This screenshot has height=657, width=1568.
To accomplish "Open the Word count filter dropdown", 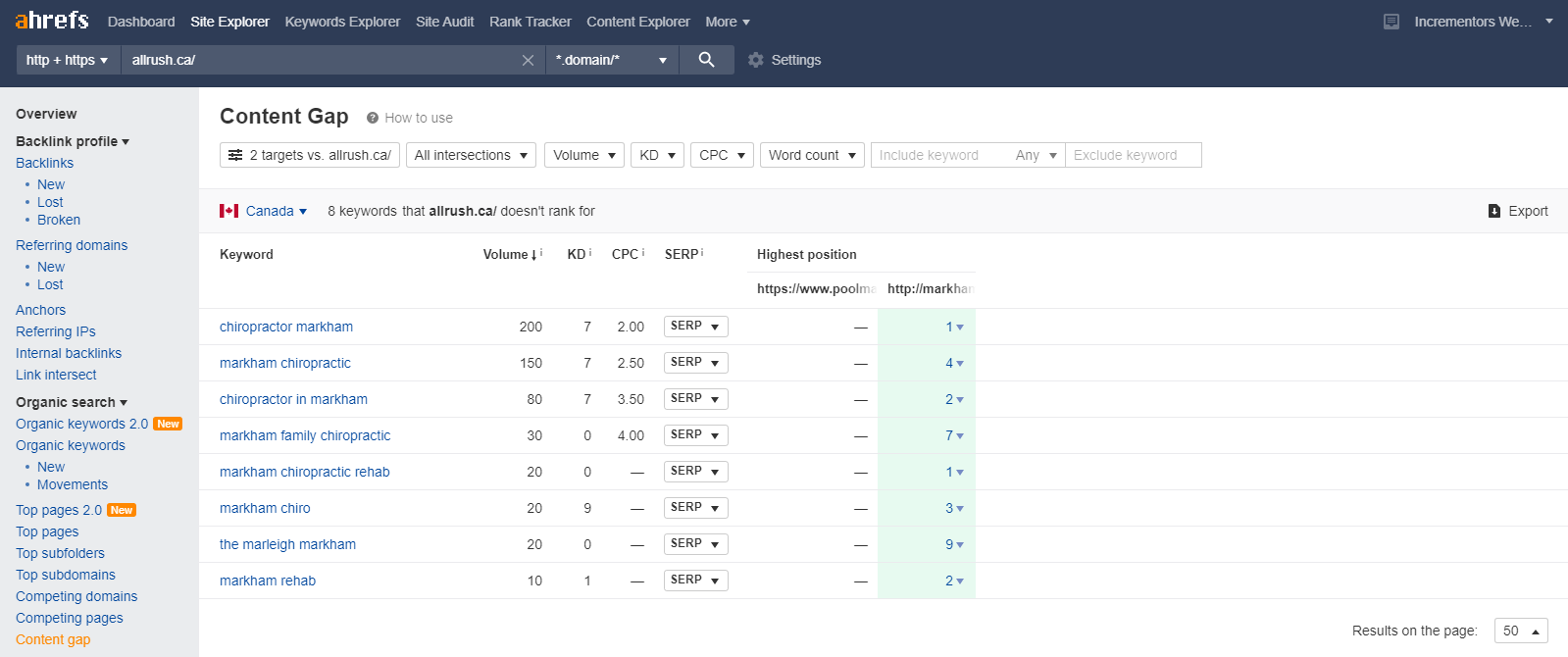I will tap(812, 155).
